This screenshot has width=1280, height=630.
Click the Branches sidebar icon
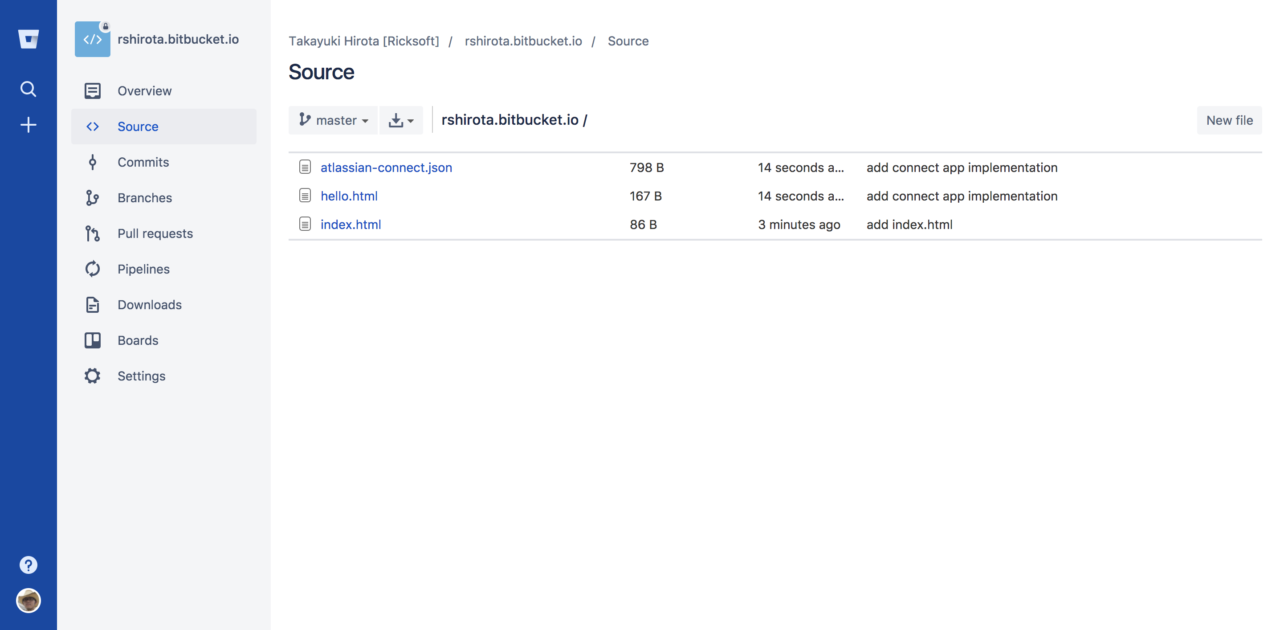93,198
